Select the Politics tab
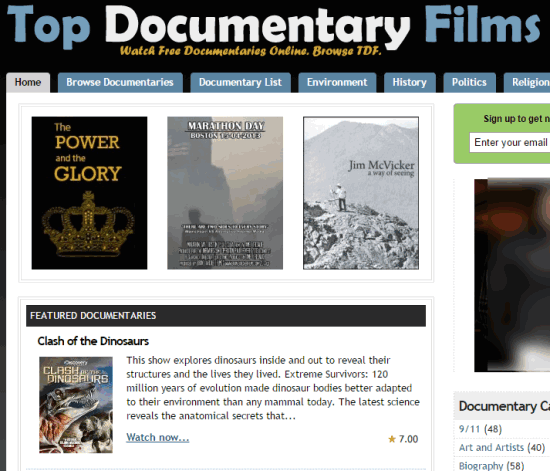Viewport: 550px width, 471px height. click(x=469, y=83)
